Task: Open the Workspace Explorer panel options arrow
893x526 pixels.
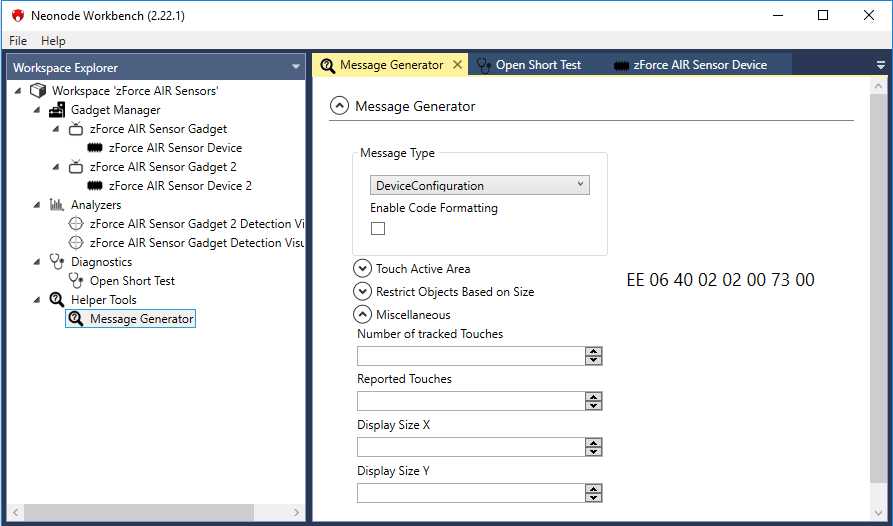Action: tap(296, 67)
